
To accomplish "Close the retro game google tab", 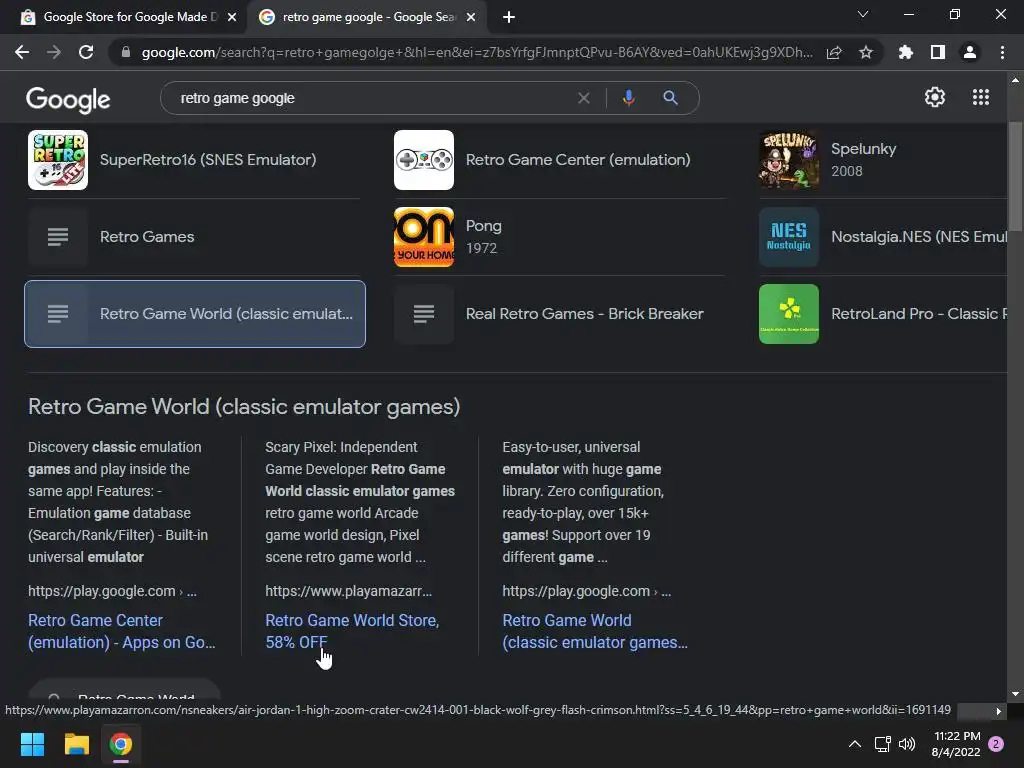I will [x=471, y=17].
